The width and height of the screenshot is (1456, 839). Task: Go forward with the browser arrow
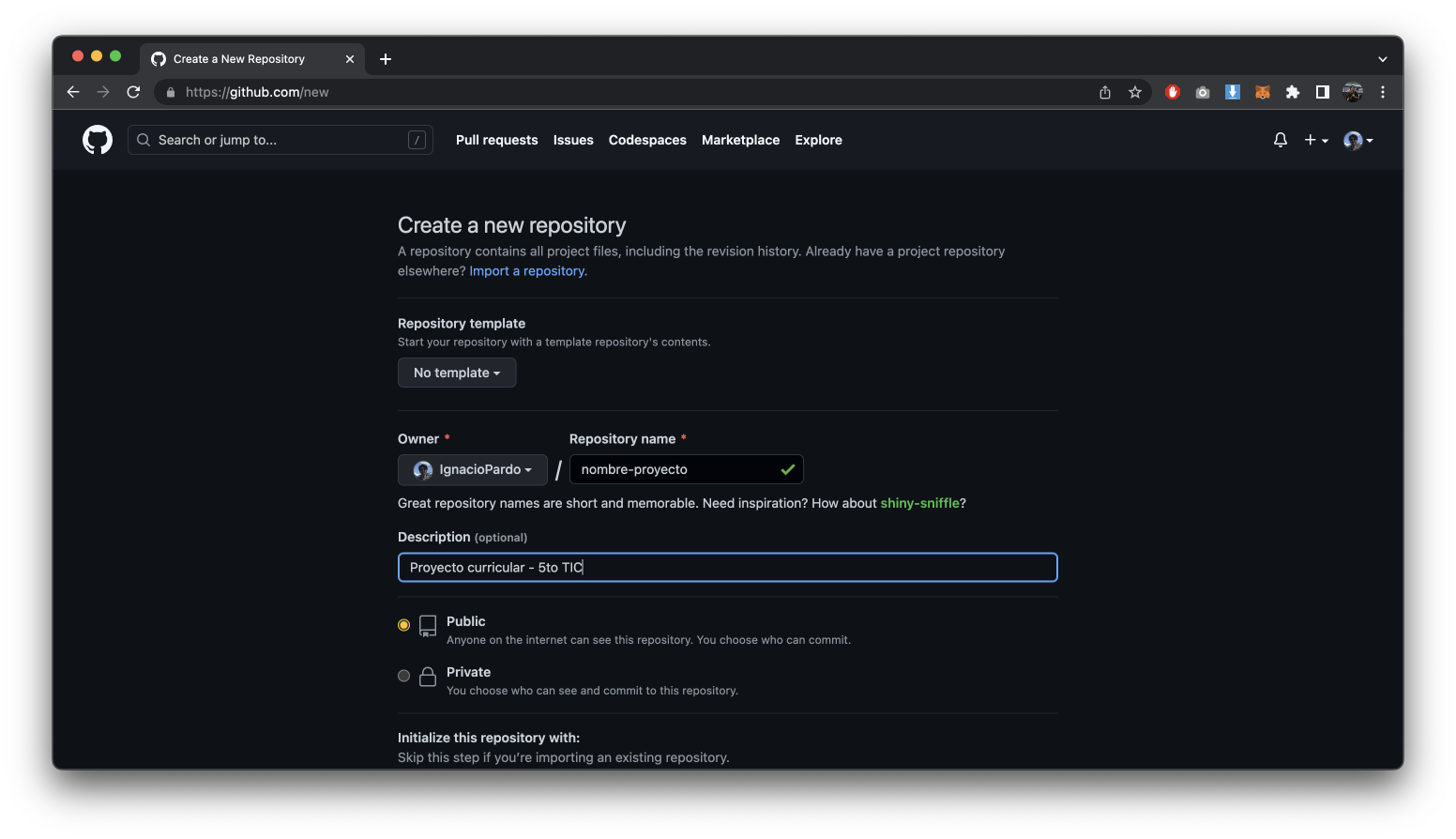tap(103, 92)
